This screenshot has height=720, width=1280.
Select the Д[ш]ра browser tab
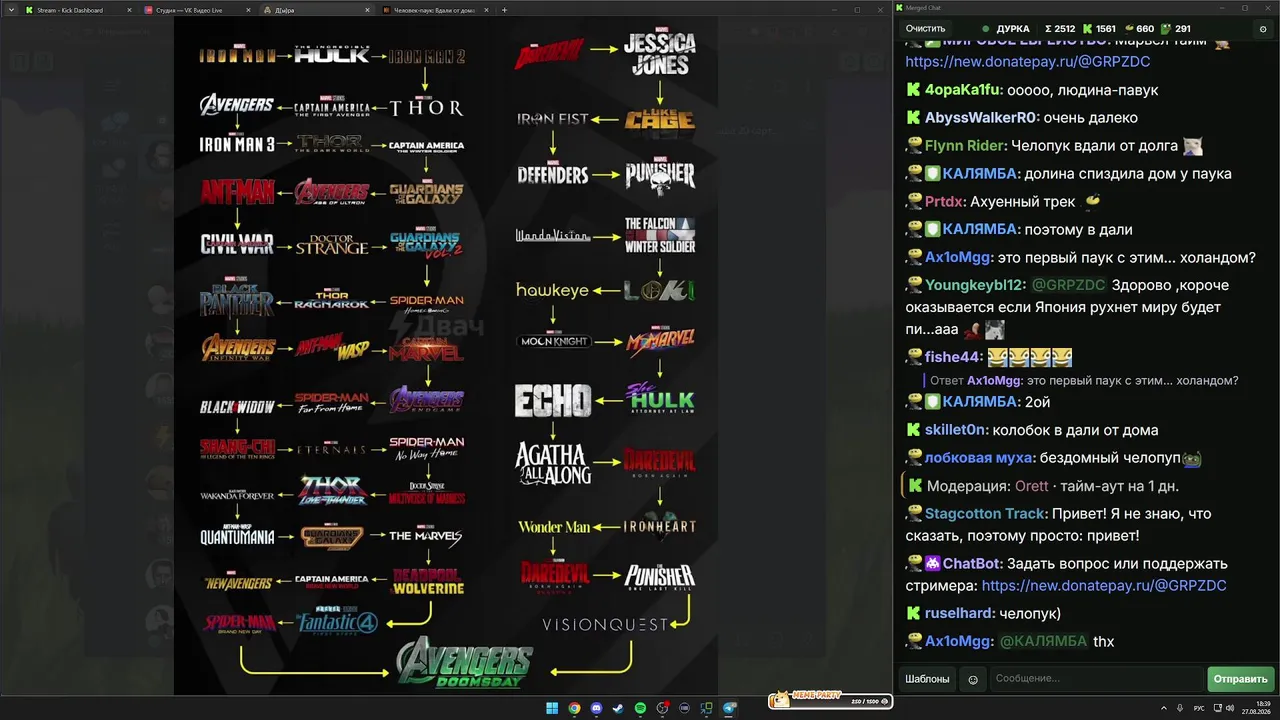point(316,10)
